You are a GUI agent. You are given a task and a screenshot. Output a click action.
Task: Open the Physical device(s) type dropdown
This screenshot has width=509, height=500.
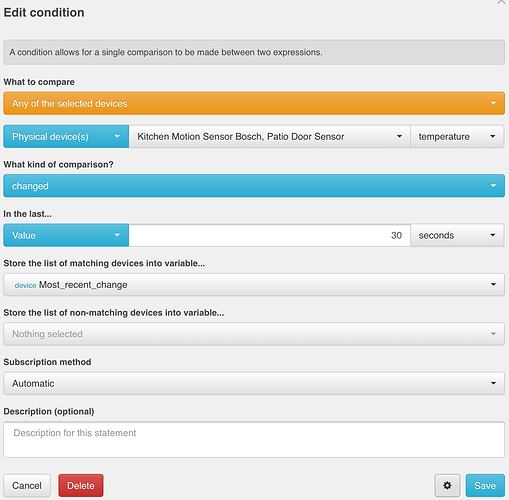tap(66, 136)
